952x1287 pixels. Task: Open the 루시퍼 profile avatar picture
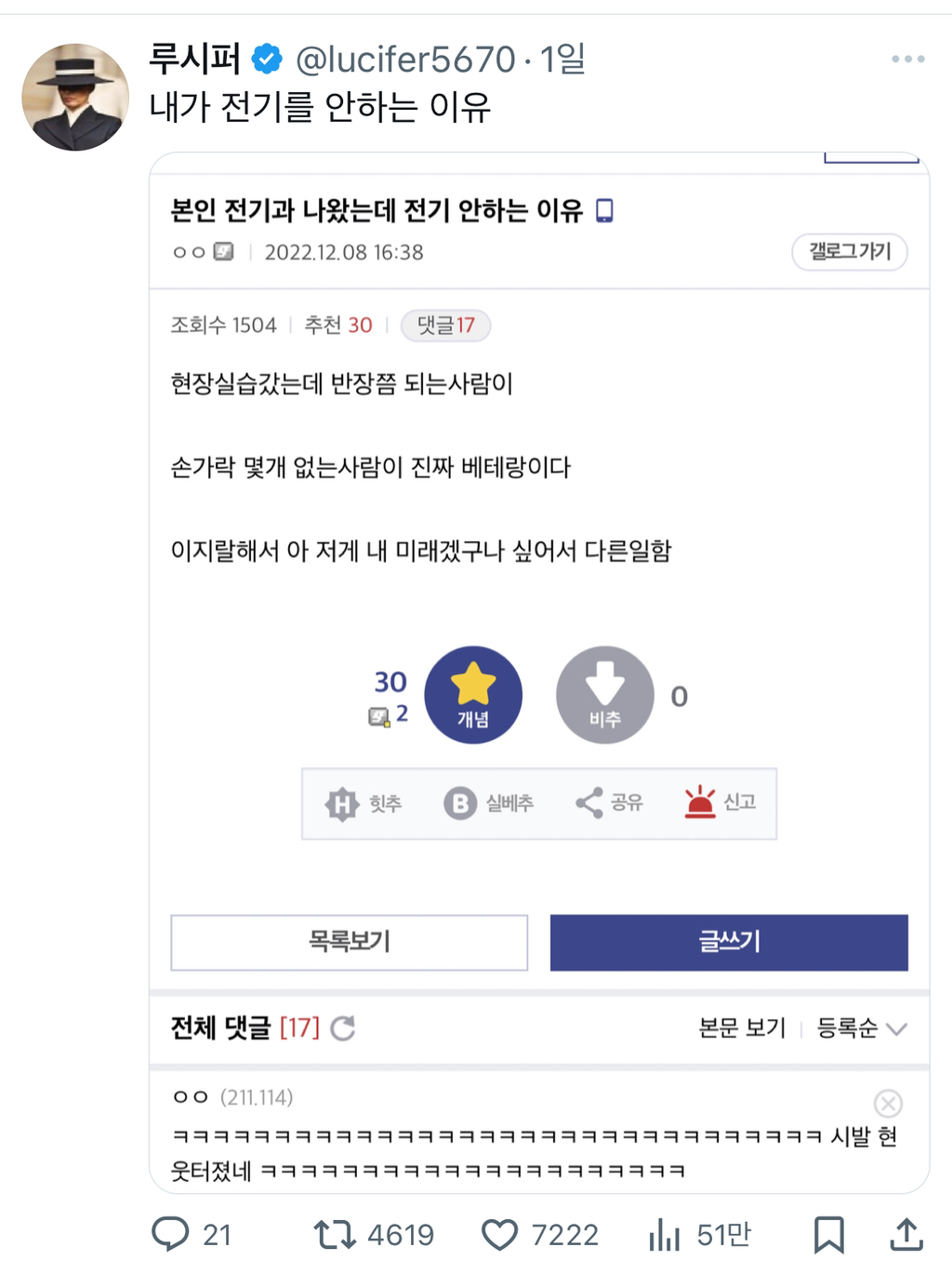pyautogui.click(x=74, y=97)
